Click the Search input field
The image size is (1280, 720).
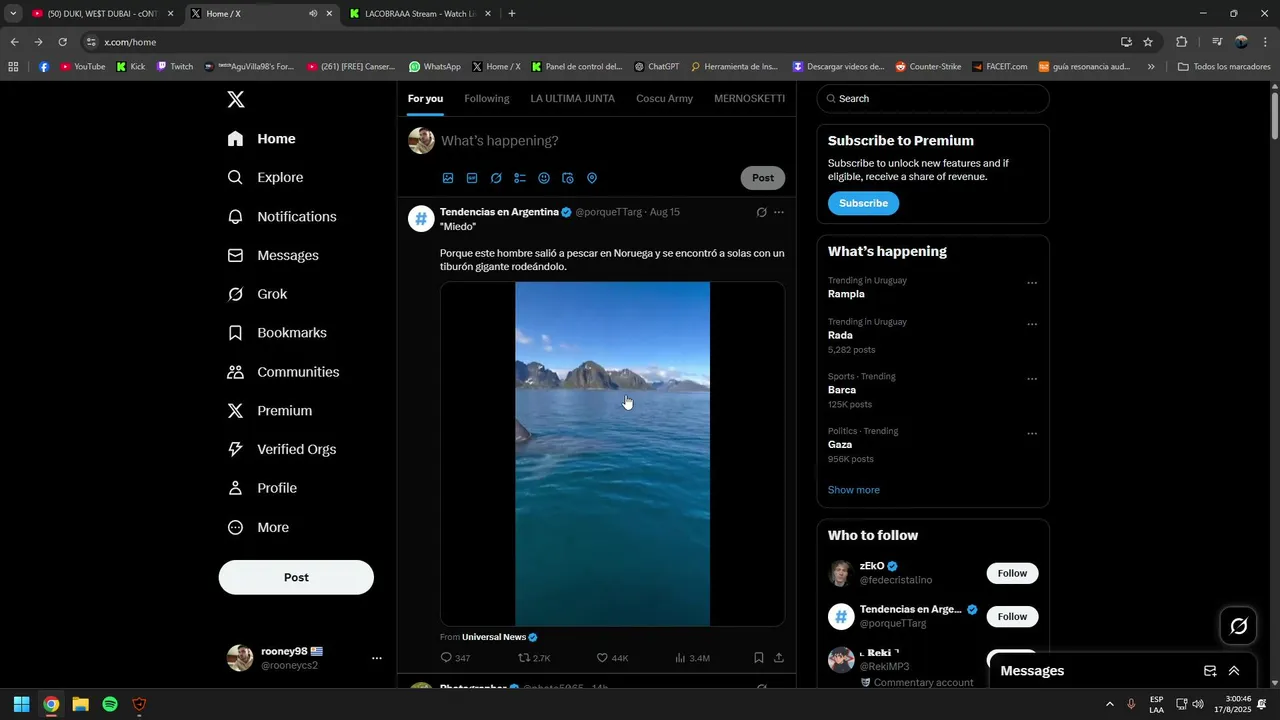(933, 99)
